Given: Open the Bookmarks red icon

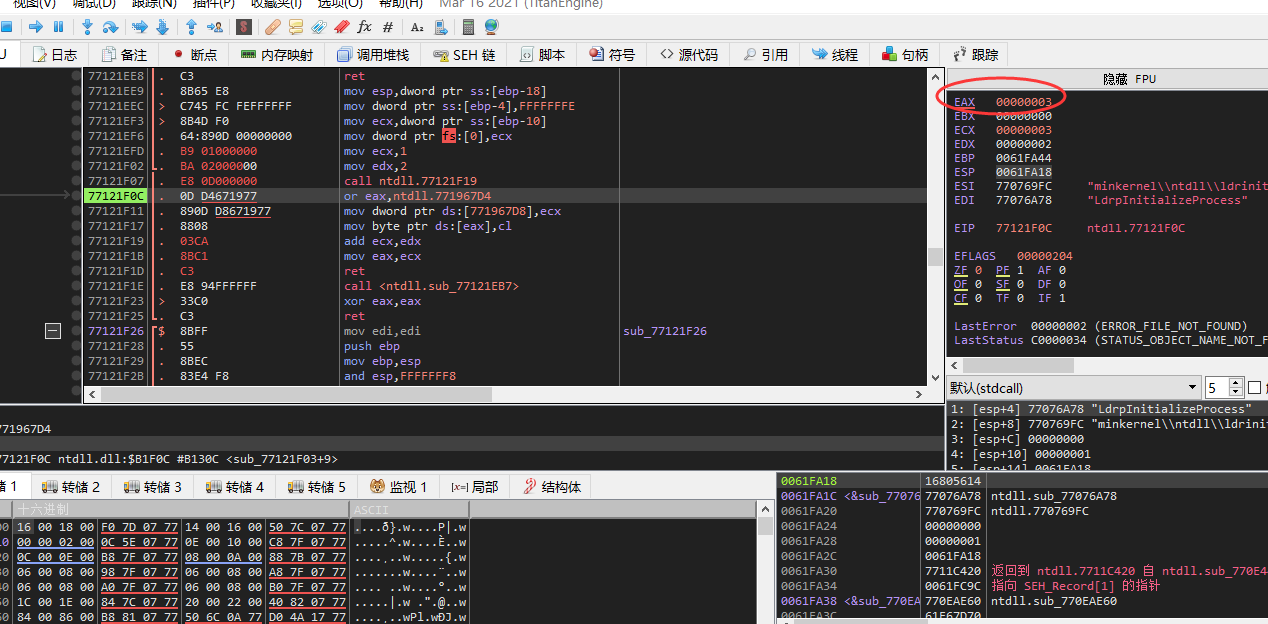Looking at the screenshot, I should (341, 27).
